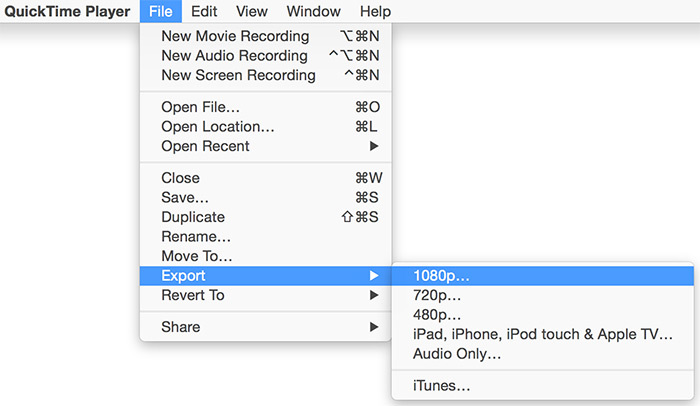Select Rename… menu item
Viewport: 700px width, 406px height.
point(266,236)
